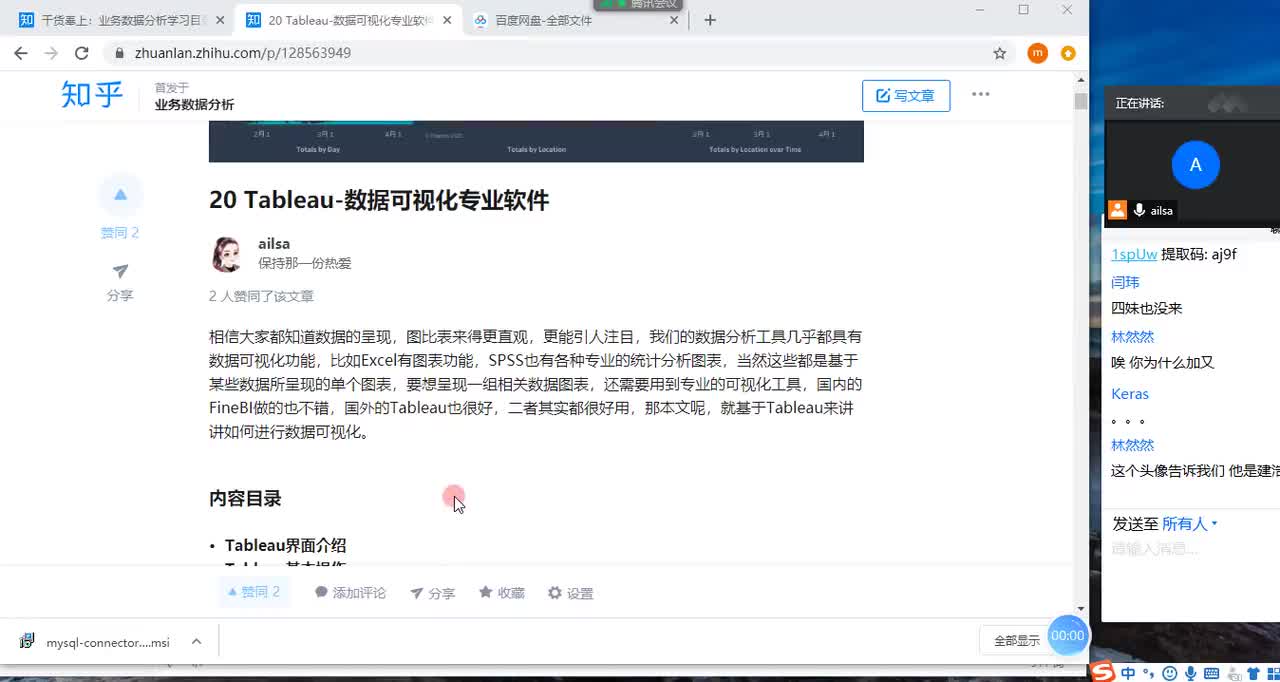This screenshot has height=682, width=1280.
Task: Close the 干货奉上 tab
Action: click(220, 20)
